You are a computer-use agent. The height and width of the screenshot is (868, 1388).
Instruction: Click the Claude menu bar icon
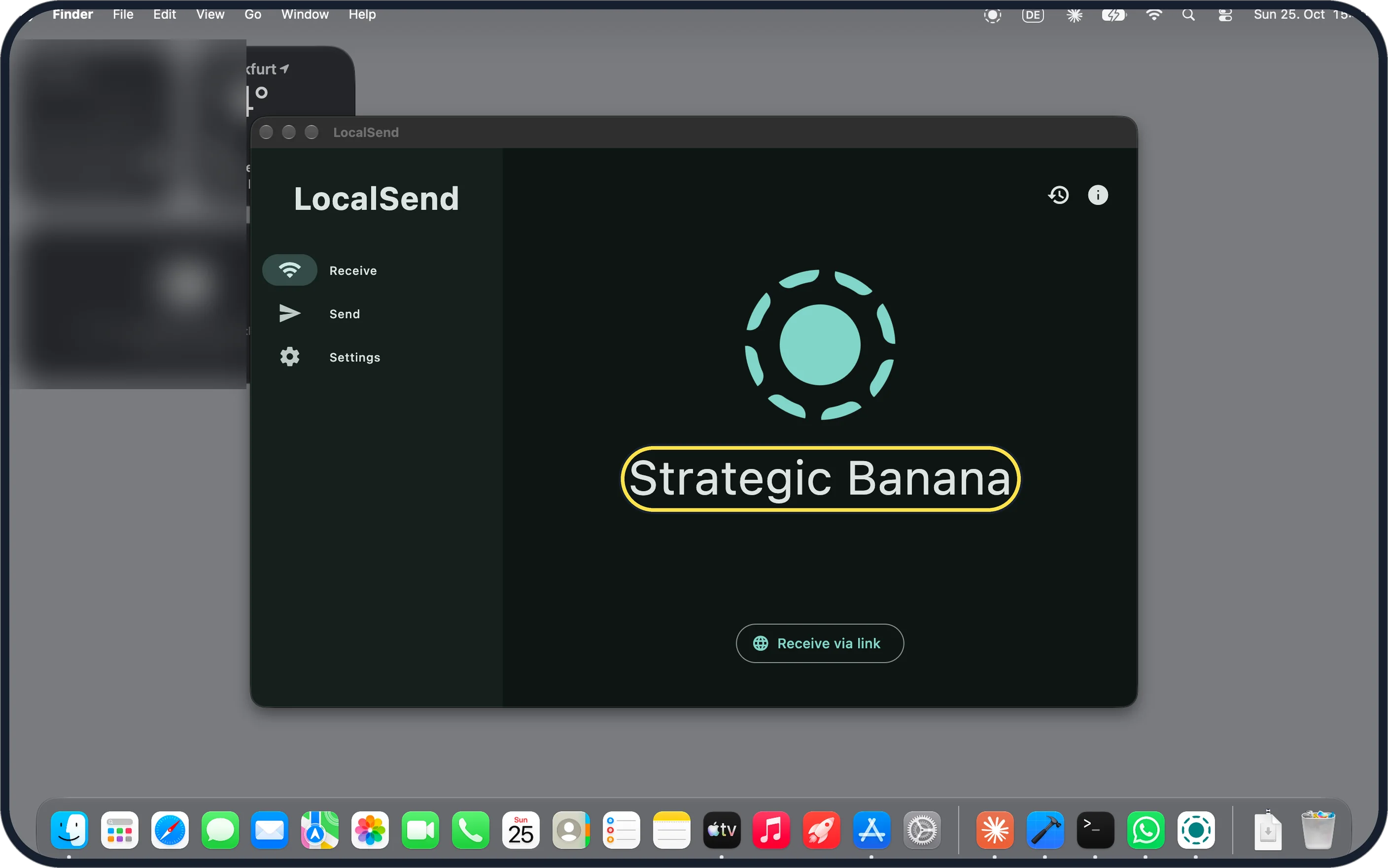[1075, 15]
